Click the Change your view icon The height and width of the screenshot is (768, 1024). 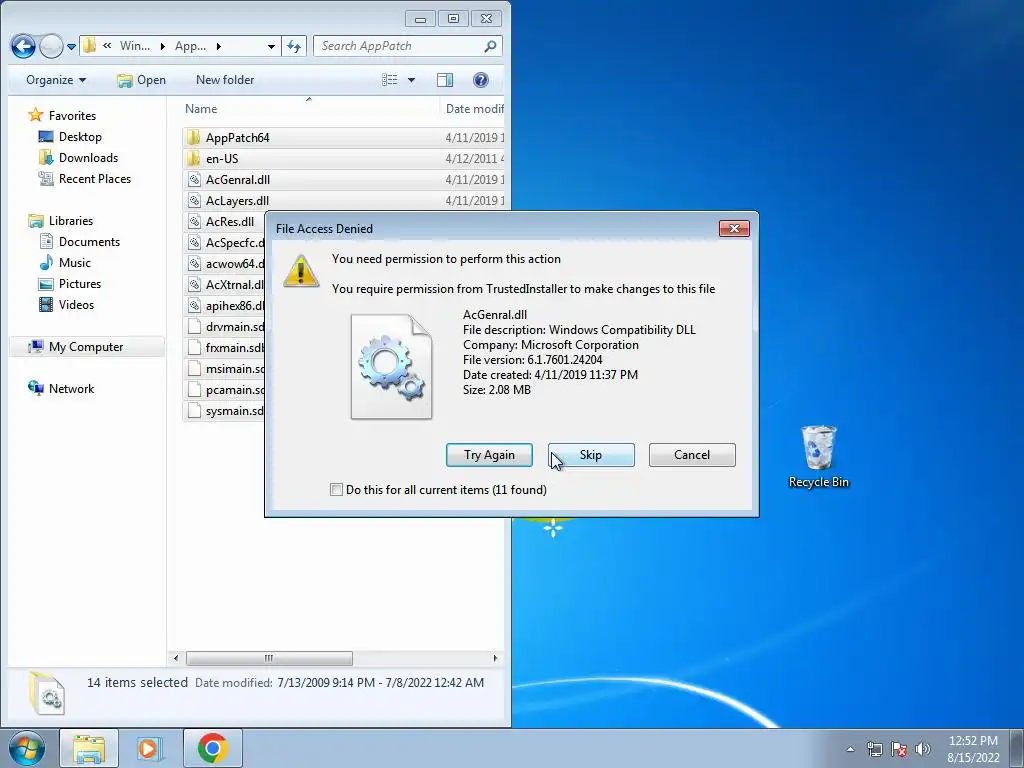[390, 80]
